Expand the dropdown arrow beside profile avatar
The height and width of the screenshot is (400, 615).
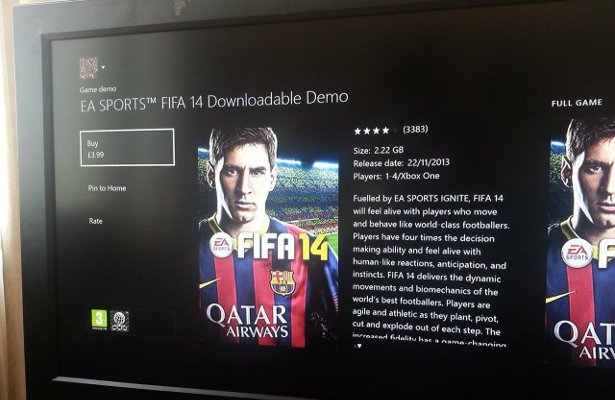pos(103,67)
